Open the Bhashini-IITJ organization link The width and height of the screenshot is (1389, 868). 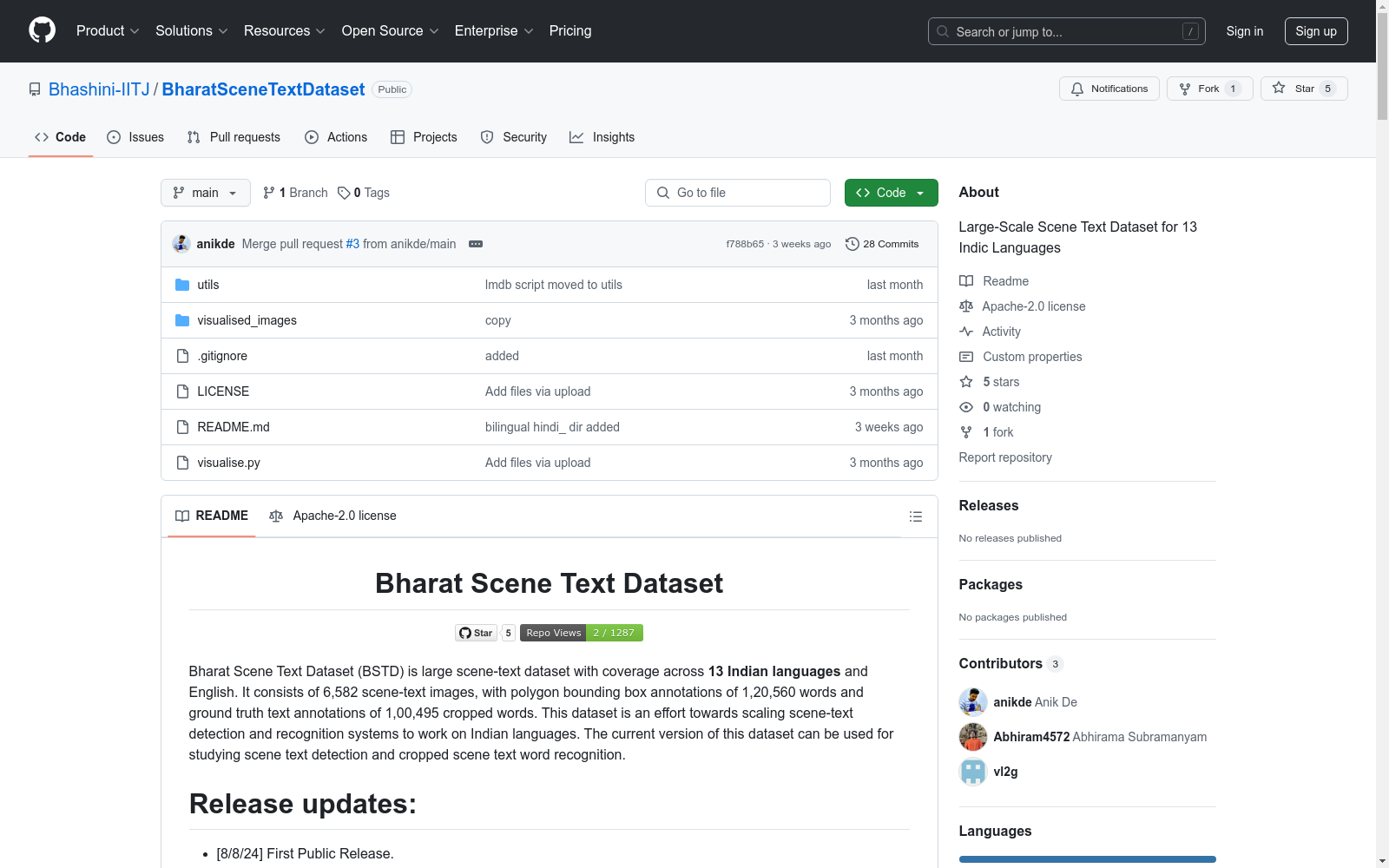[99, 89]
